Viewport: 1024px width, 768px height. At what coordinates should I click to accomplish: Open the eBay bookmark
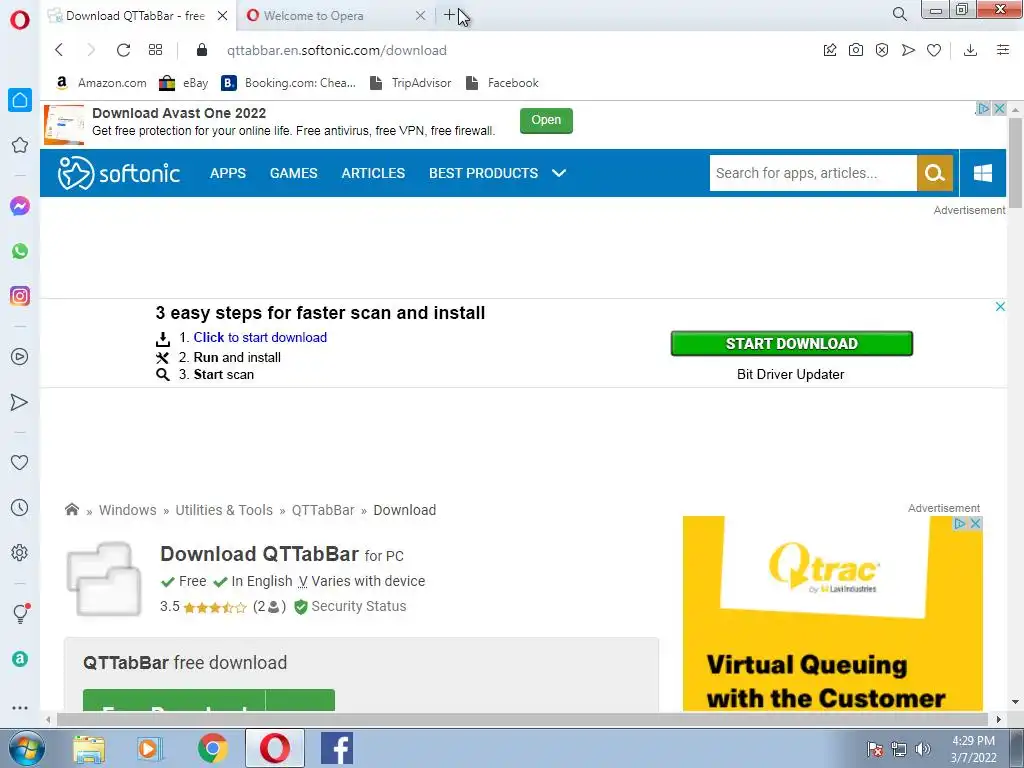click(x=184, y=83)
